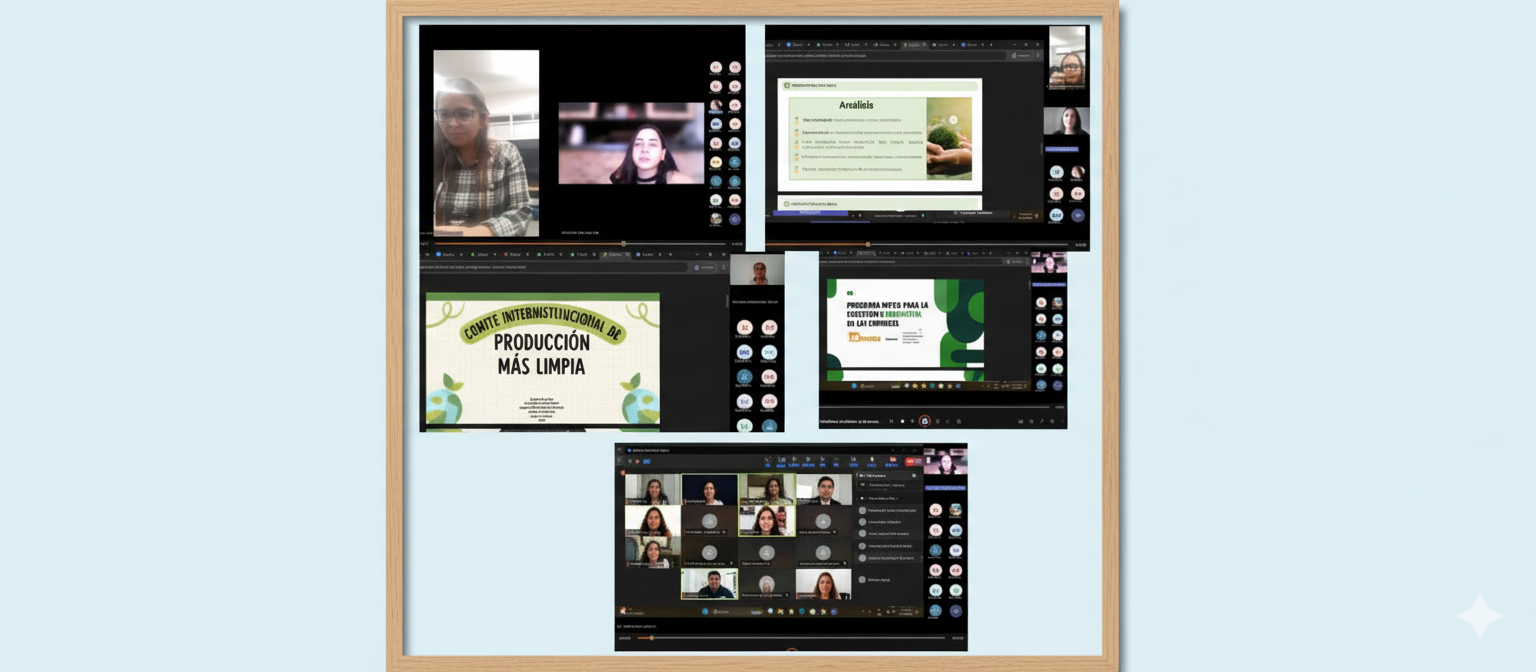1536x672 pixels.
Task: Click the green program title slide in middle-right
Action: click(905, 325)
